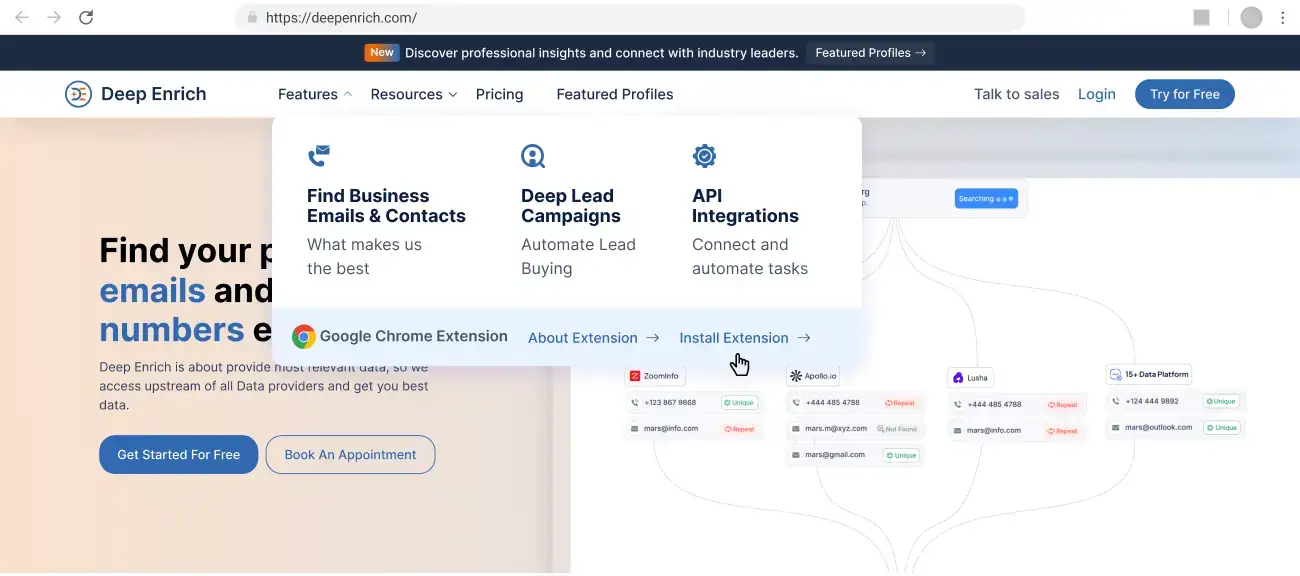Click the Deep Enrich logo icon
This screenshot has width=1300, height=576.
[x=78, y=94]
